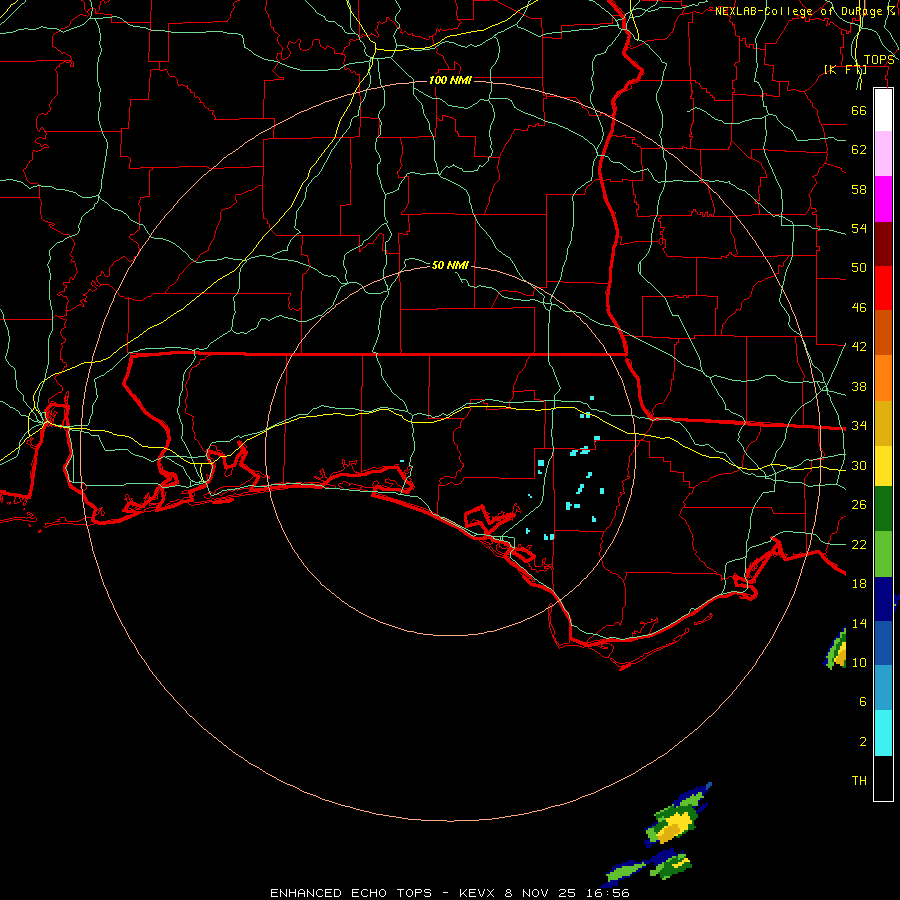Click the 14 value on the legend
The width and height of the screenshot is (900, 900).
(859, 623)
